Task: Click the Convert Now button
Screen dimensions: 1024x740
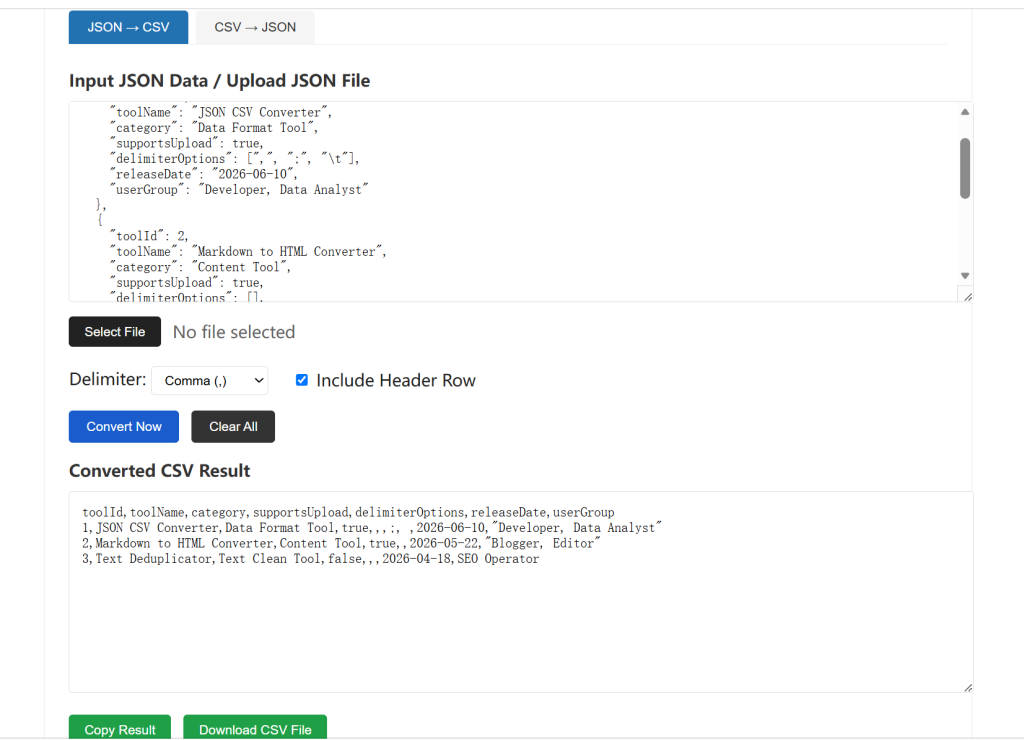Action: point(124,426)
